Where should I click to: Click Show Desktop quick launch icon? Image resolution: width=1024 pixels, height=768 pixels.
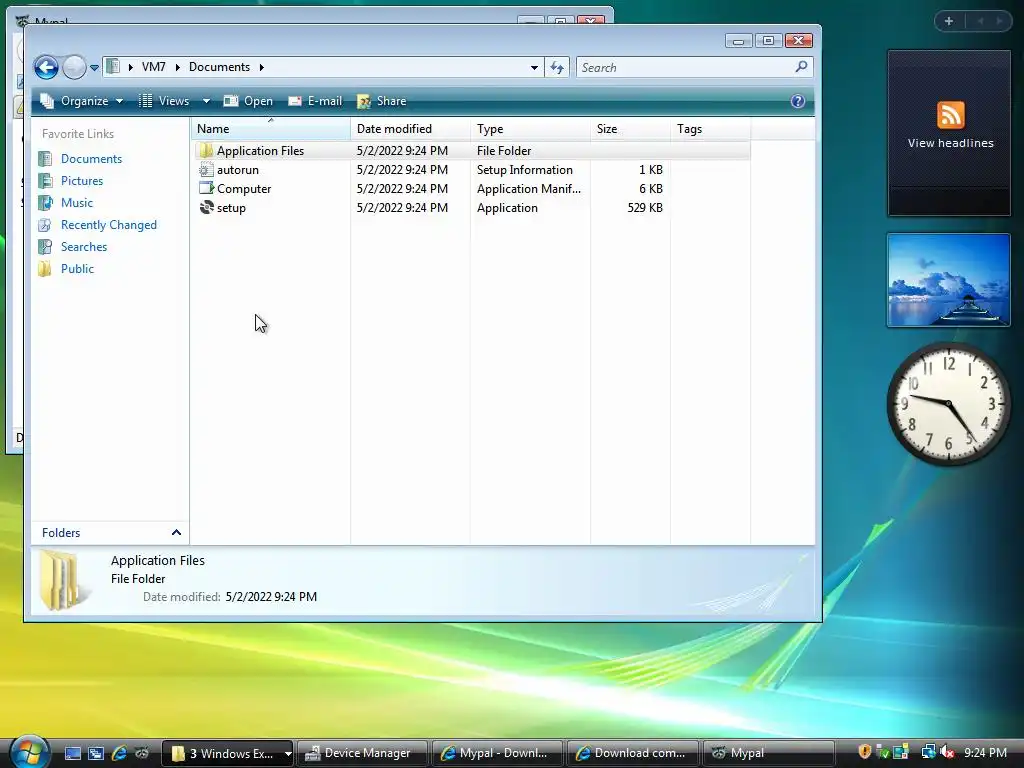click(72, 753)
